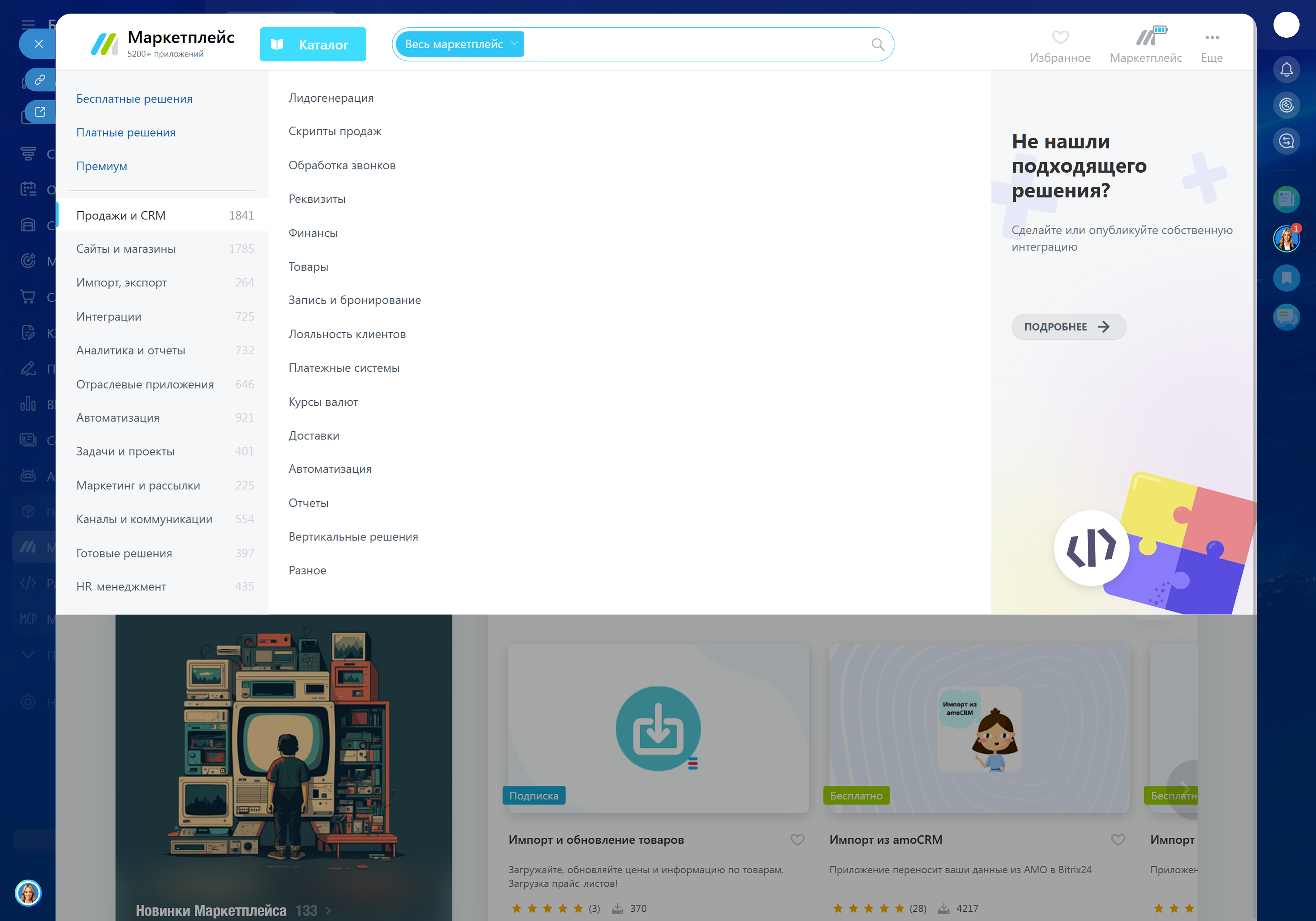Click the copy link icon button
This screenshot has height=921, width=1316.
click(x=40, y=80)
